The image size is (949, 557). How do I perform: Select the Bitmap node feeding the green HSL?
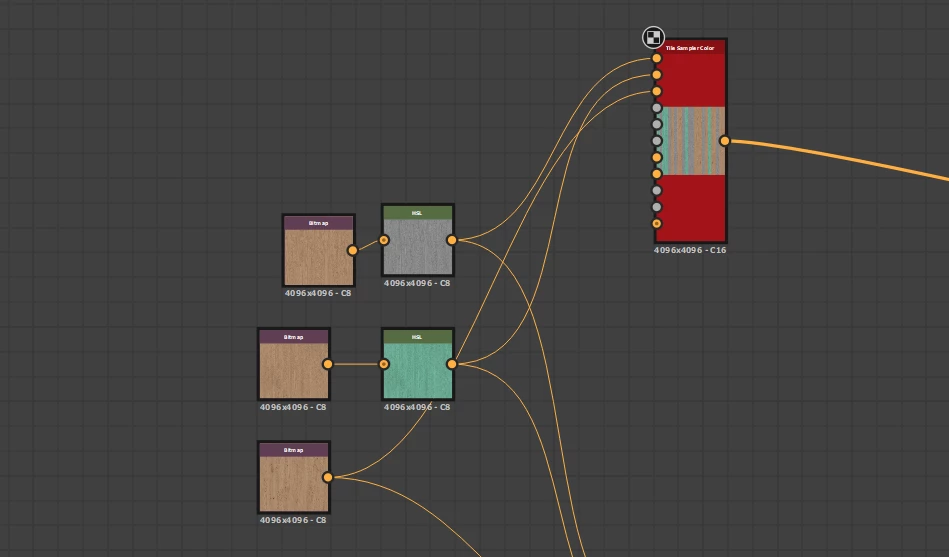click(294, 364)
